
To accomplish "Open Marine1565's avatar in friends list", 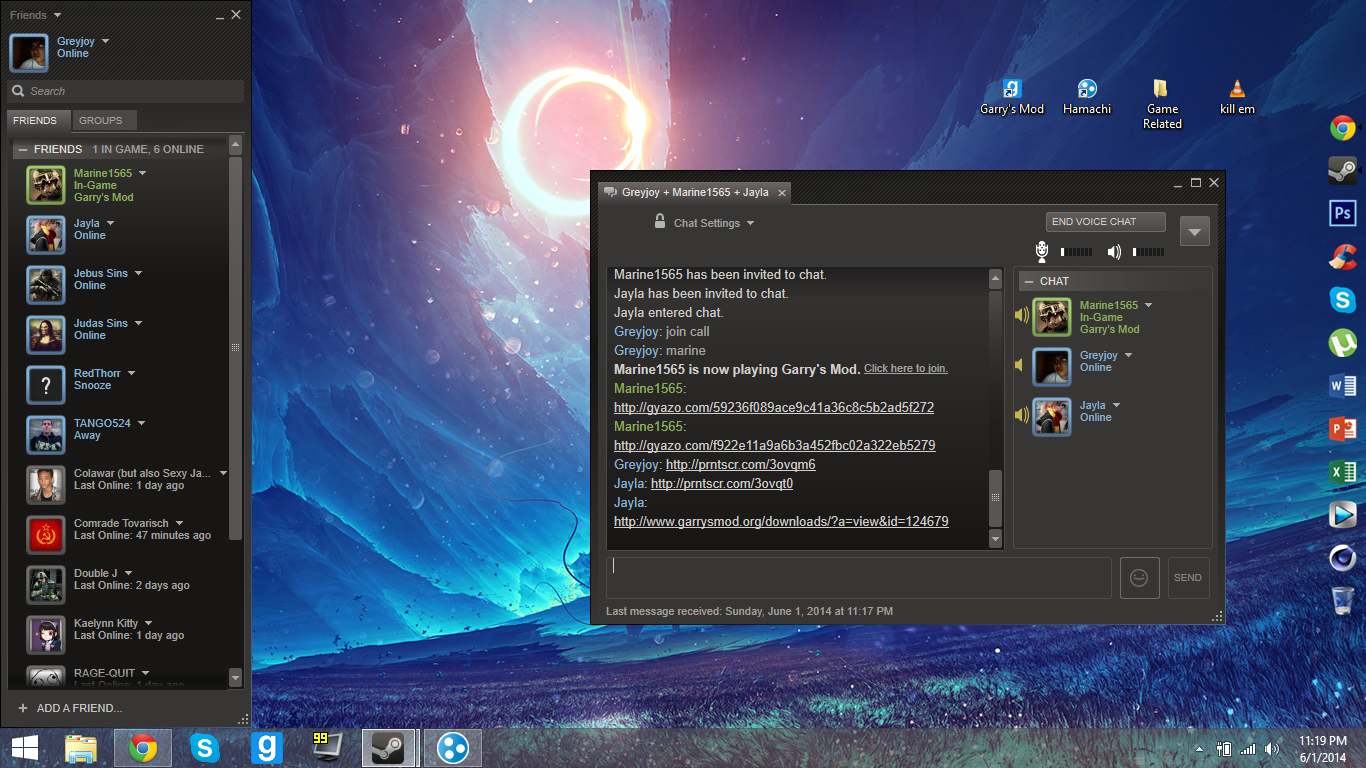I will pyautogui.click(x=46, y=185).
